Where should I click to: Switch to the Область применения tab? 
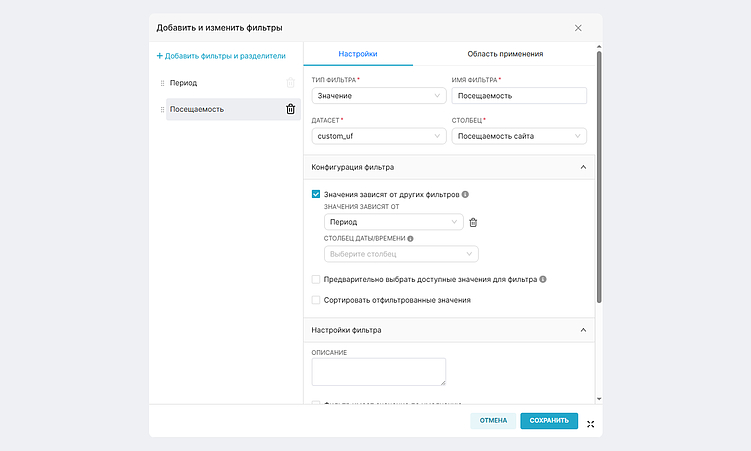(x=505, y=54)
